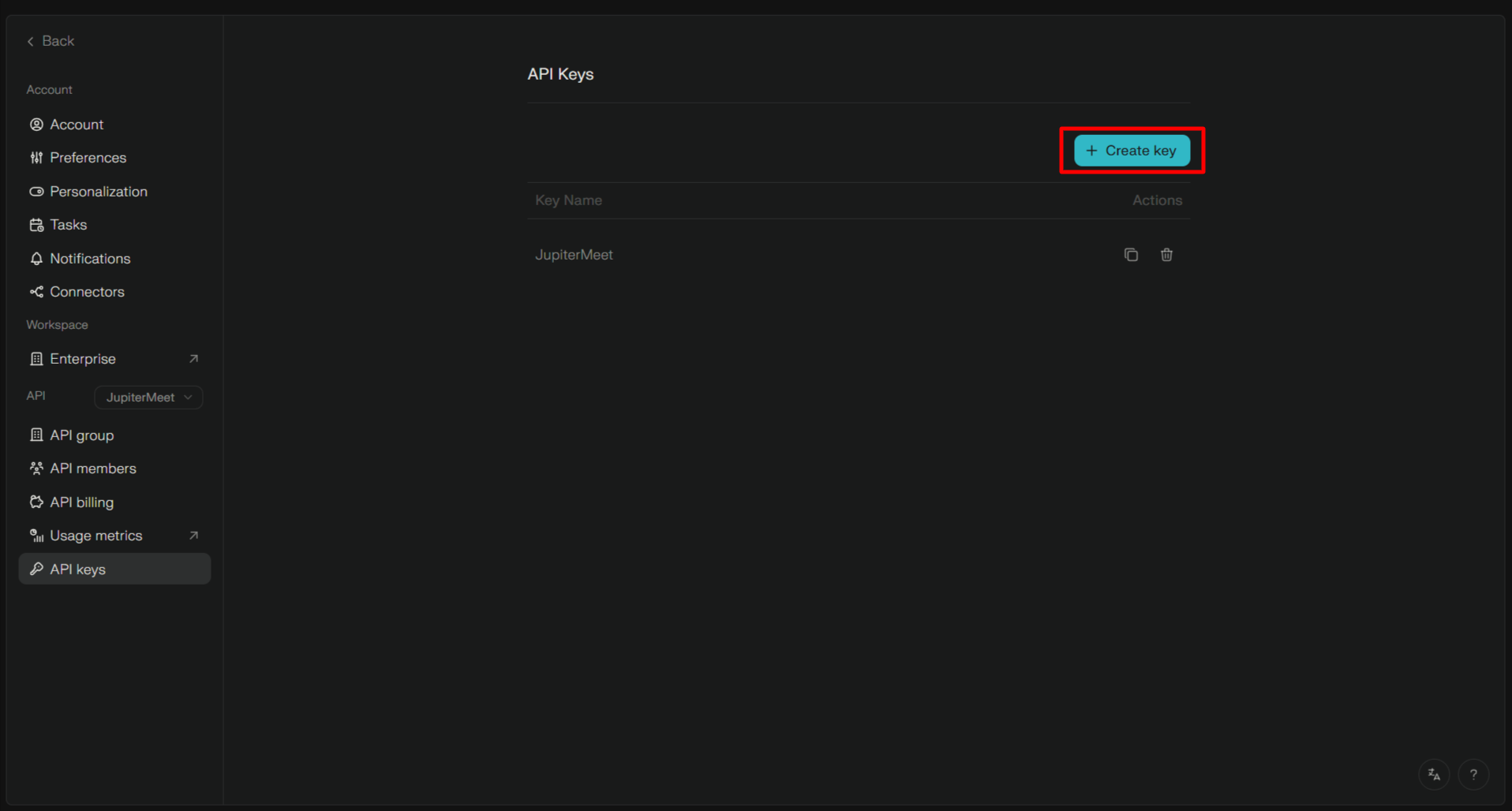Open Usage metrics via its arrow
This screenshot has width=1512, height=811.
(194, 535)
